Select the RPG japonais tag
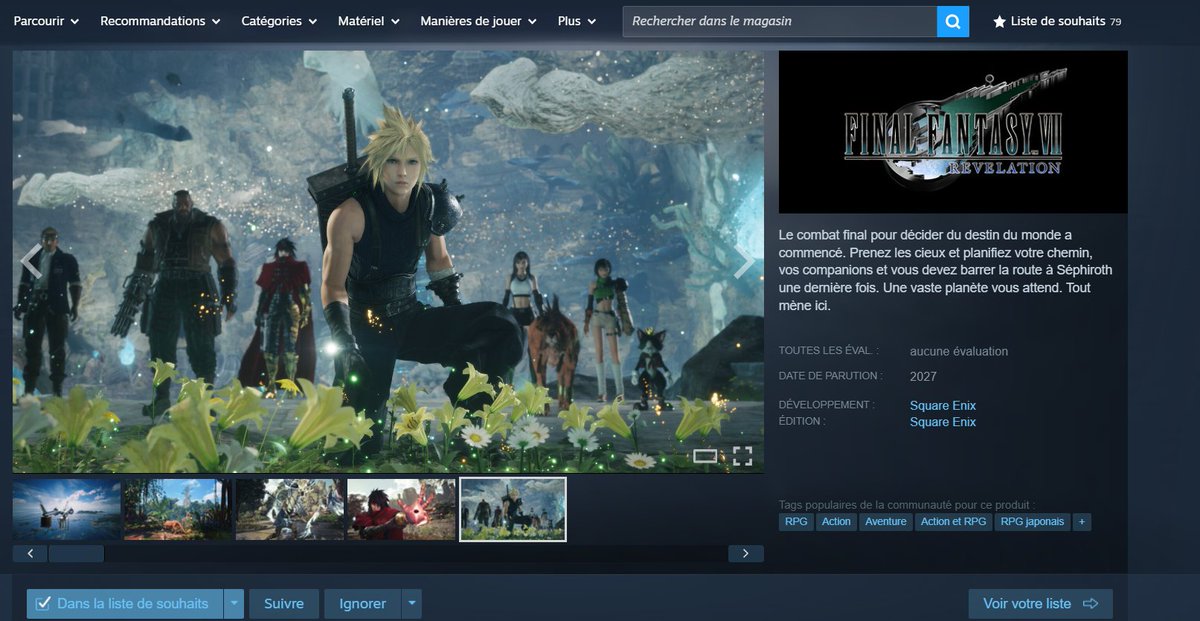 coord(1032,522)
